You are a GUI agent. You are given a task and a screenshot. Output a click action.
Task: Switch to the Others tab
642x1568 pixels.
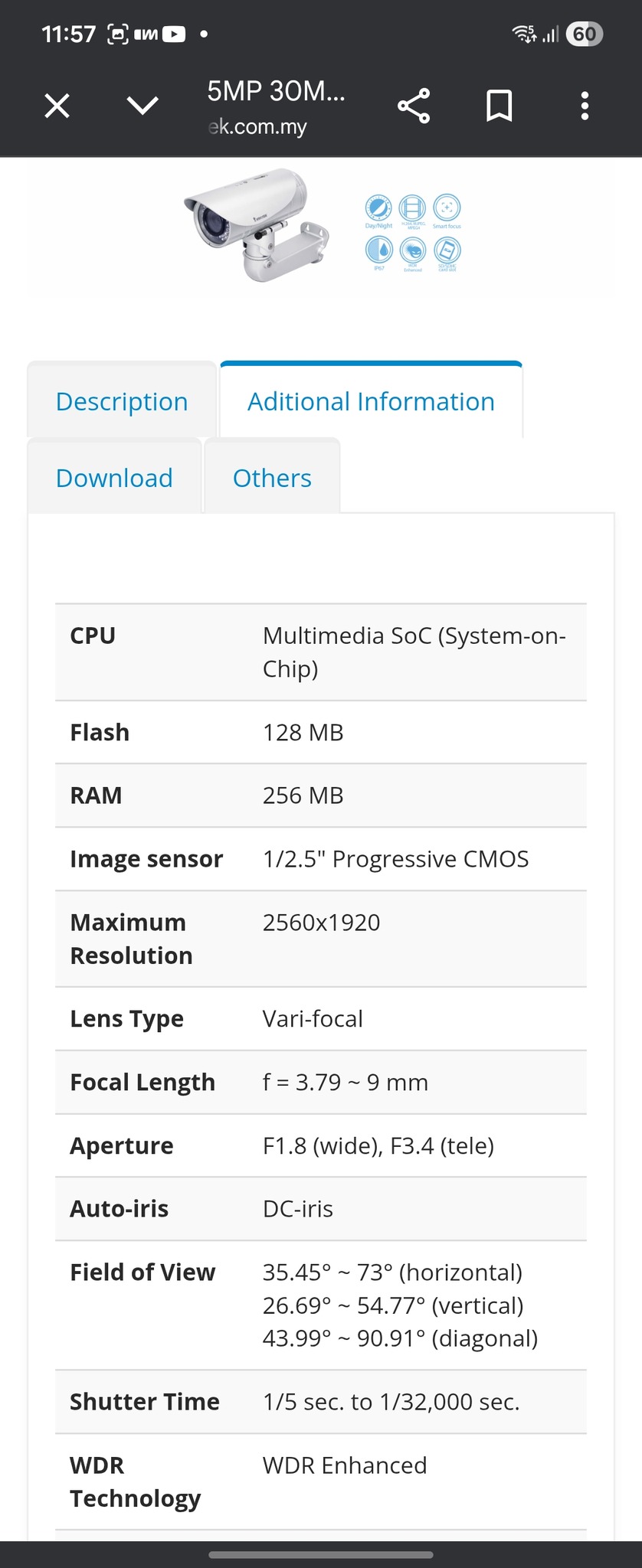tap(272, 478)
